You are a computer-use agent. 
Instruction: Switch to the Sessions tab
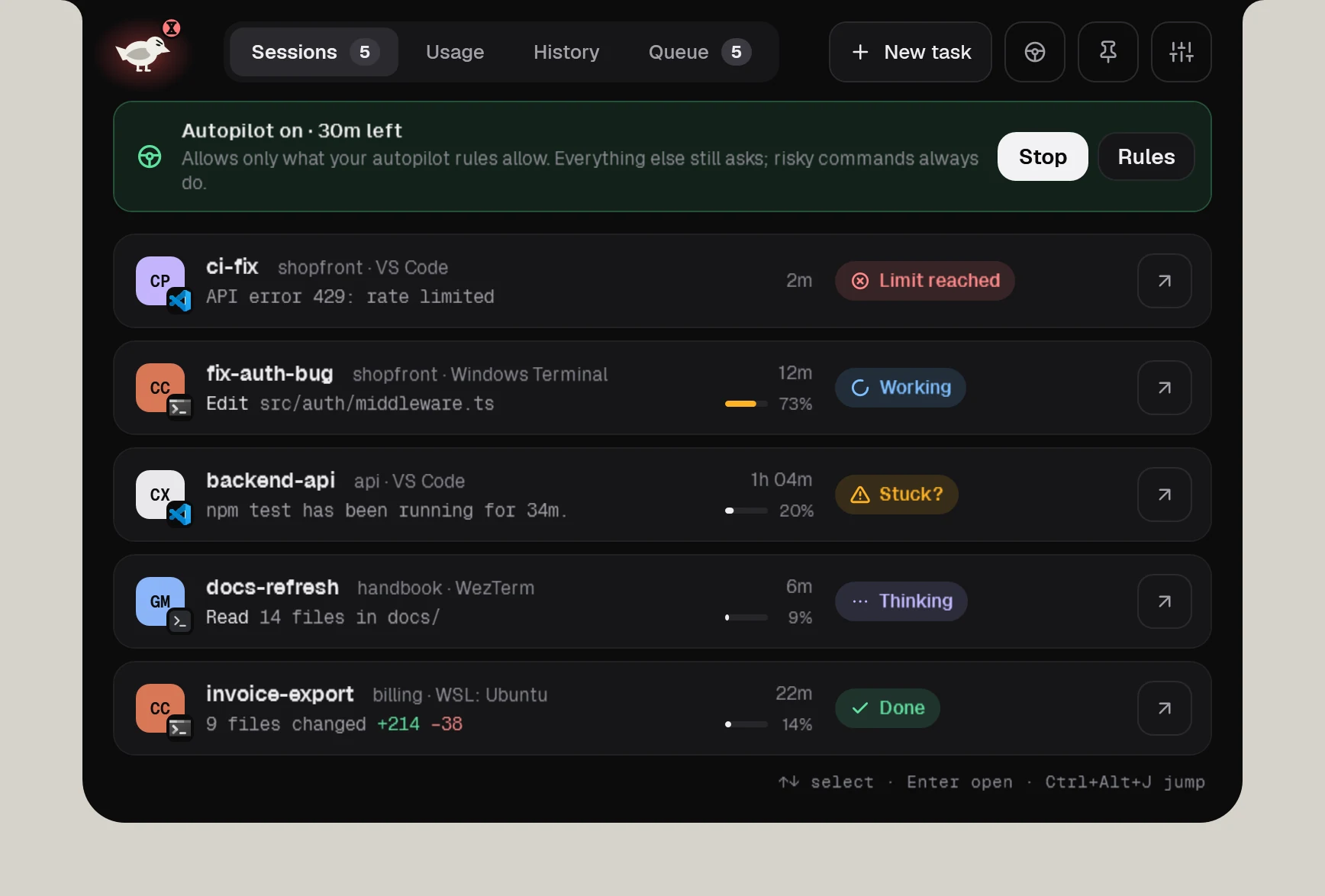tap(314, 52)
